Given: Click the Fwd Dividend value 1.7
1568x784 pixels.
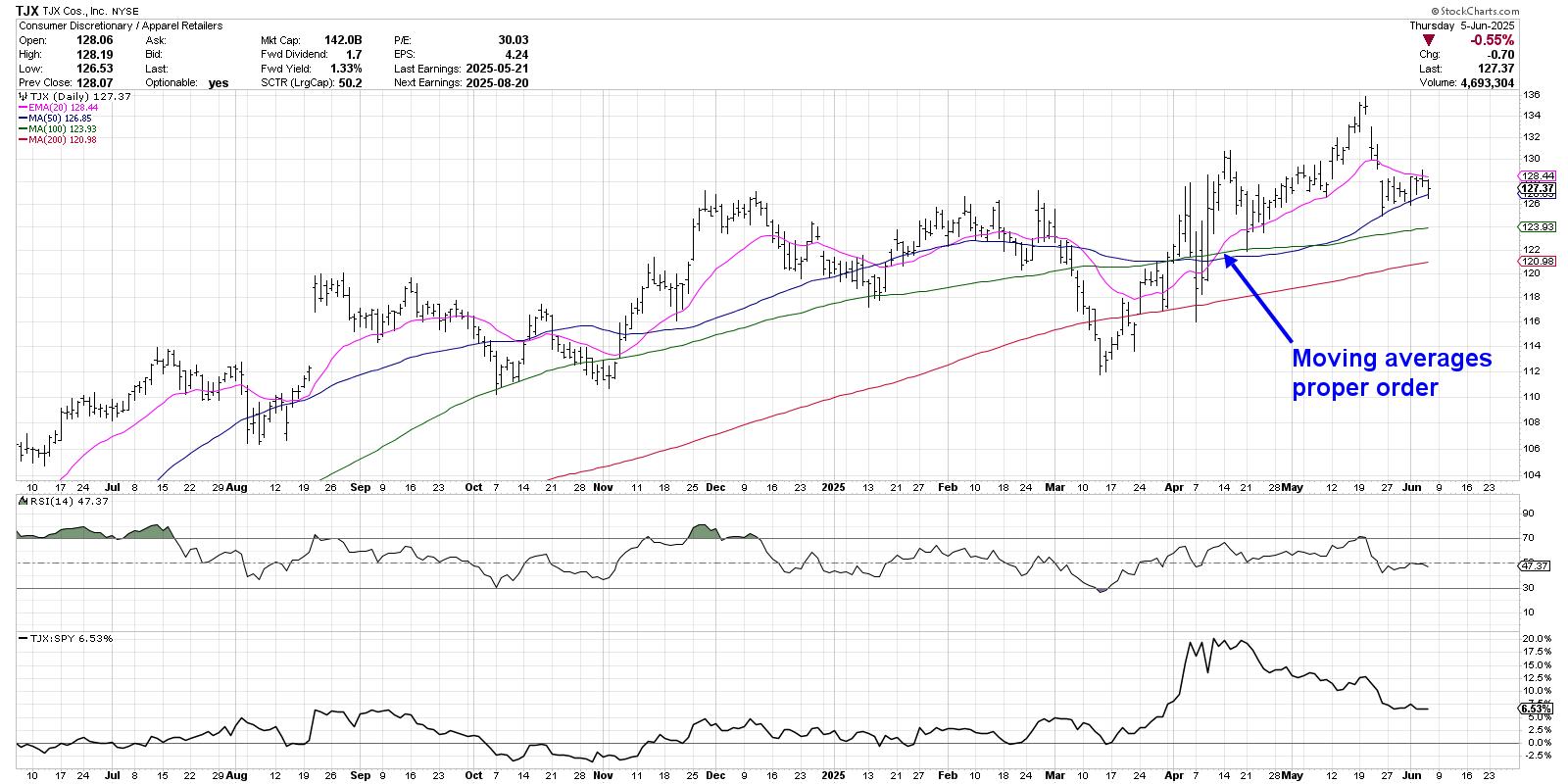Looking at the screenshot, I should point(354,55).
